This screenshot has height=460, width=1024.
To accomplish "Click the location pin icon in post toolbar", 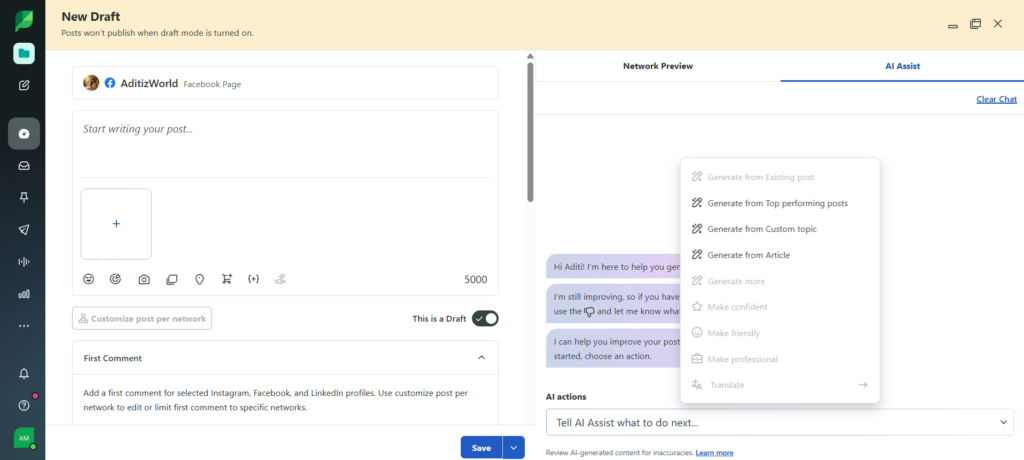I will click(200, 279).
